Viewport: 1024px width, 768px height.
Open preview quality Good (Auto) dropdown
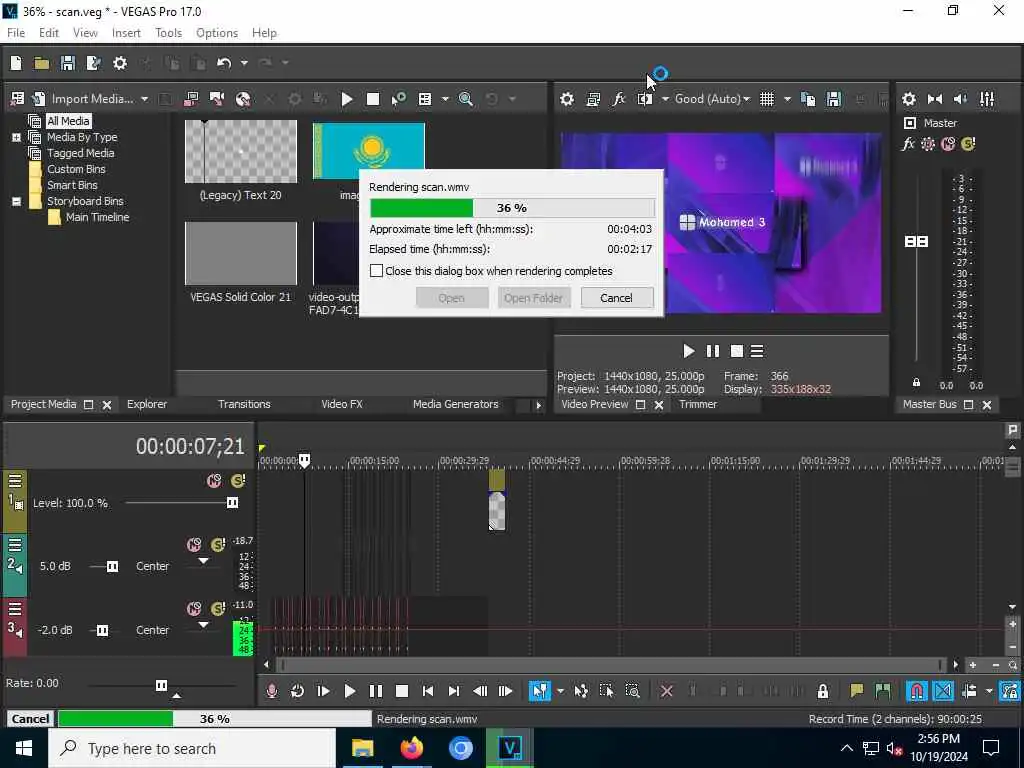pos(712,99)
